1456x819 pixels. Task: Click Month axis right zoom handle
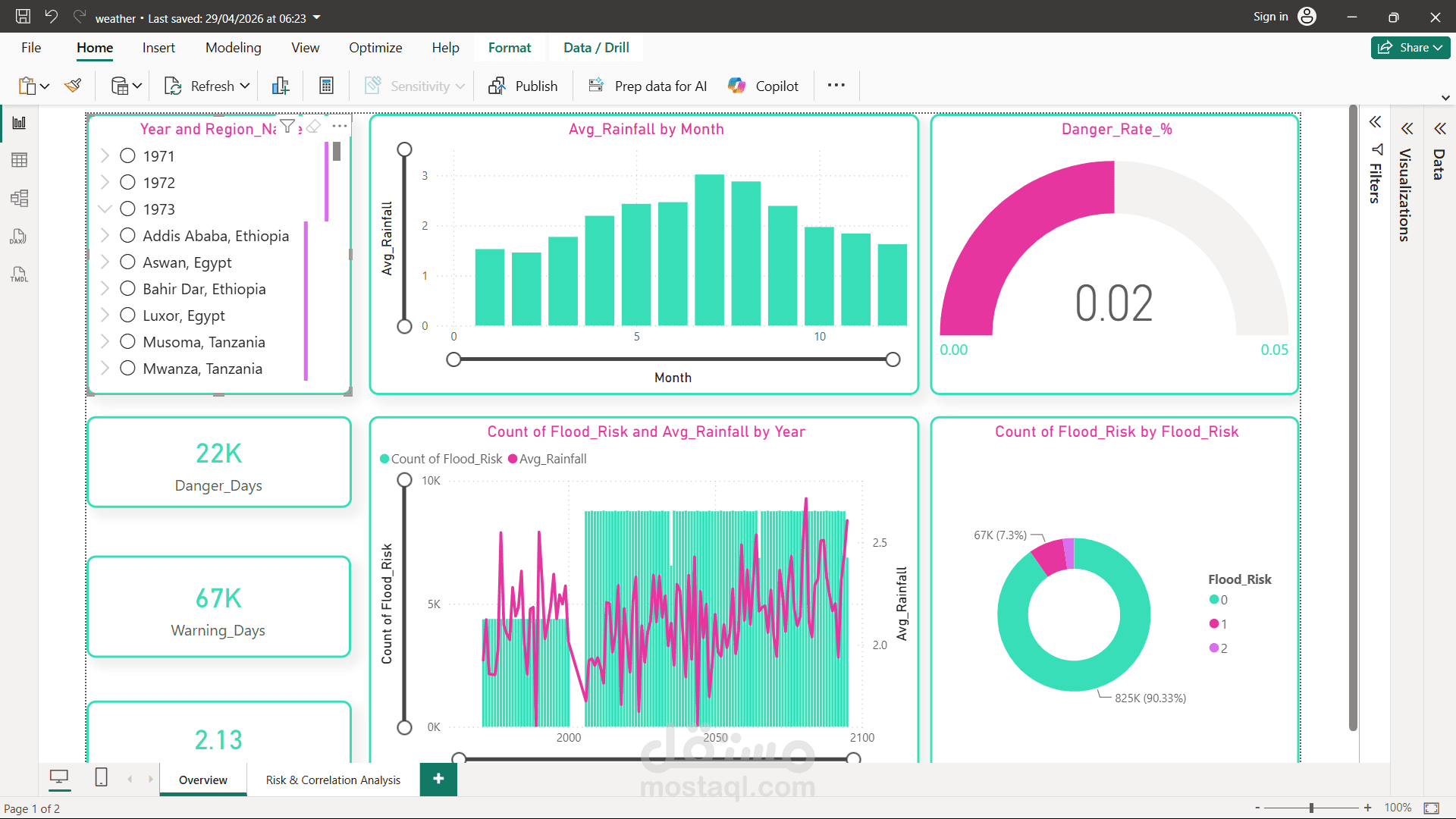point(893,359)
